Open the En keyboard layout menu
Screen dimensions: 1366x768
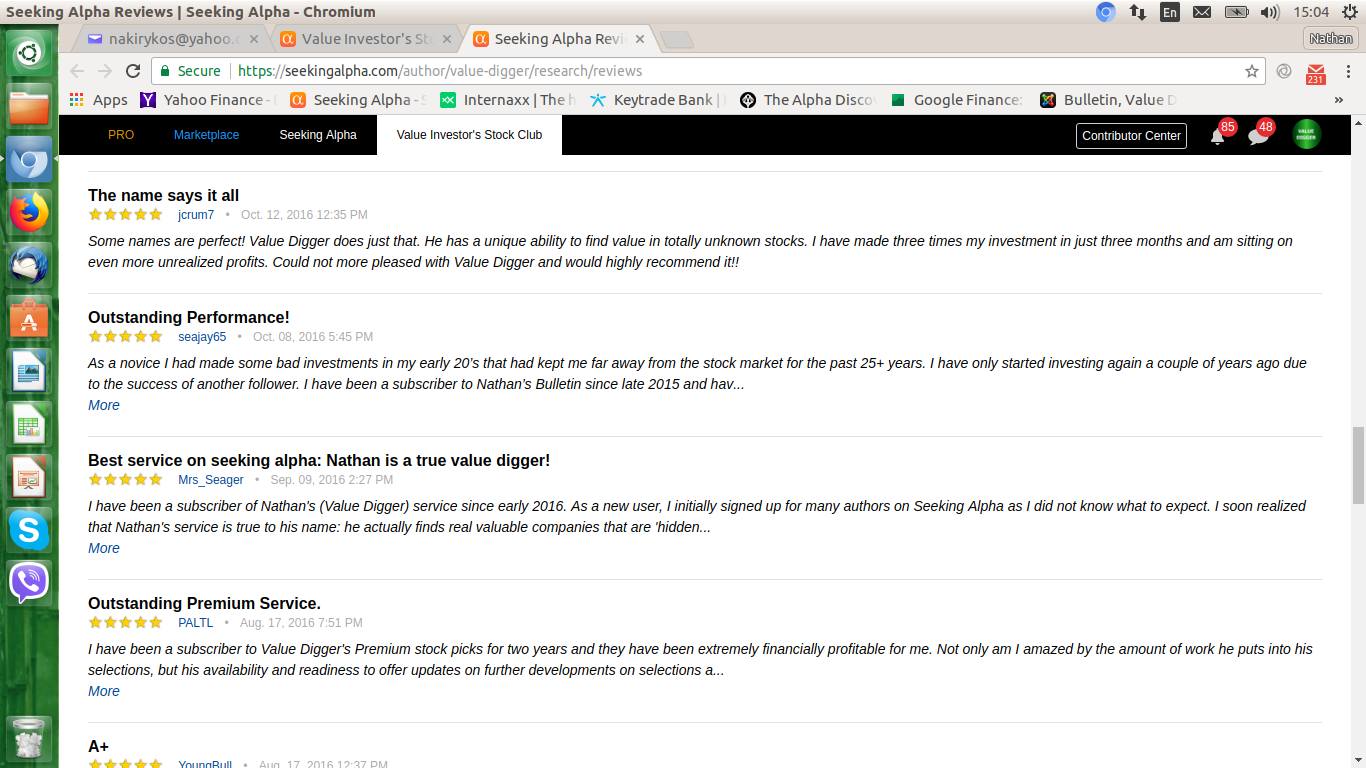pyautogui.click(x=1170, y=12)
